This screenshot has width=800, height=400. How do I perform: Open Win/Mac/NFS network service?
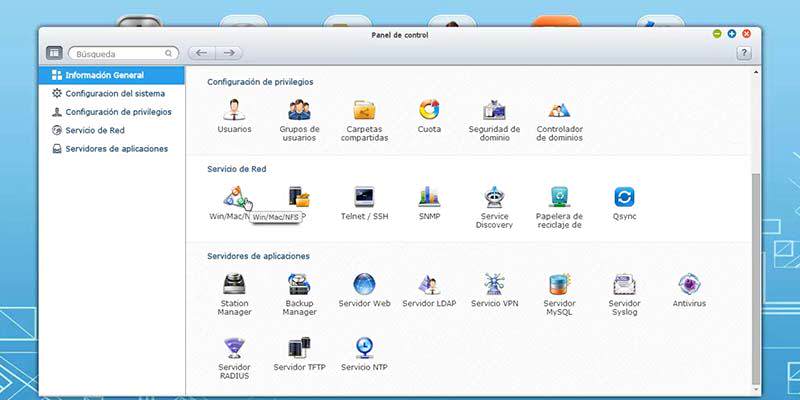235,197
